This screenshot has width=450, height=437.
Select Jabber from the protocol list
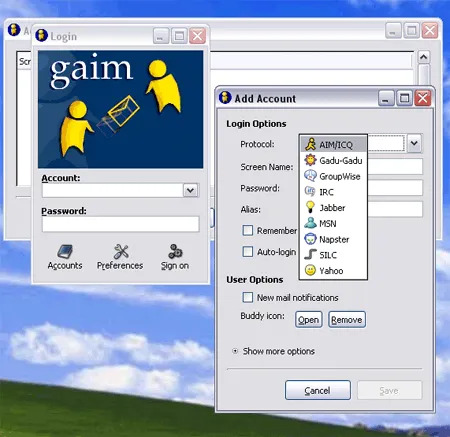(x=333, y=207)
